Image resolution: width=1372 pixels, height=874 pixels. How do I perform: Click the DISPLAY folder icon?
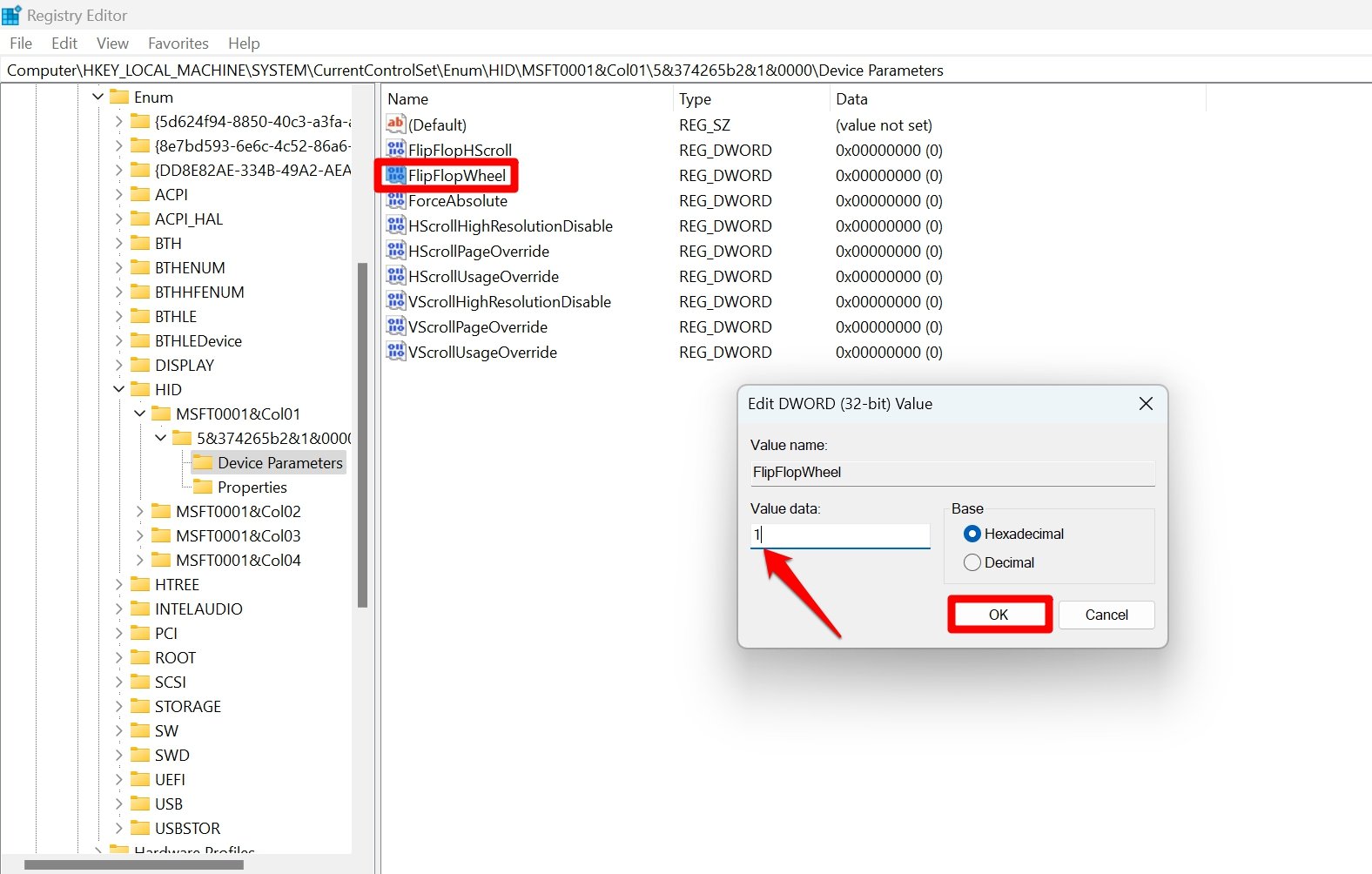click(x=140, y=365)
